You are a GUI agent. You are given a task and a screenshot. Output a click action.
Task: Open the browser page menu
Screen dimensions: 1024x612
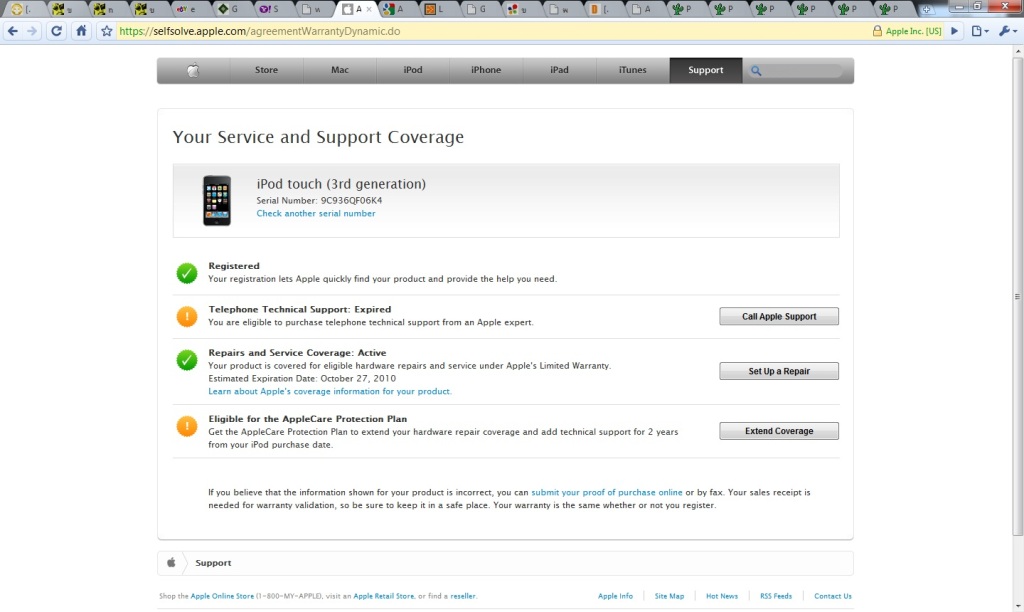[x=978, y=31]
